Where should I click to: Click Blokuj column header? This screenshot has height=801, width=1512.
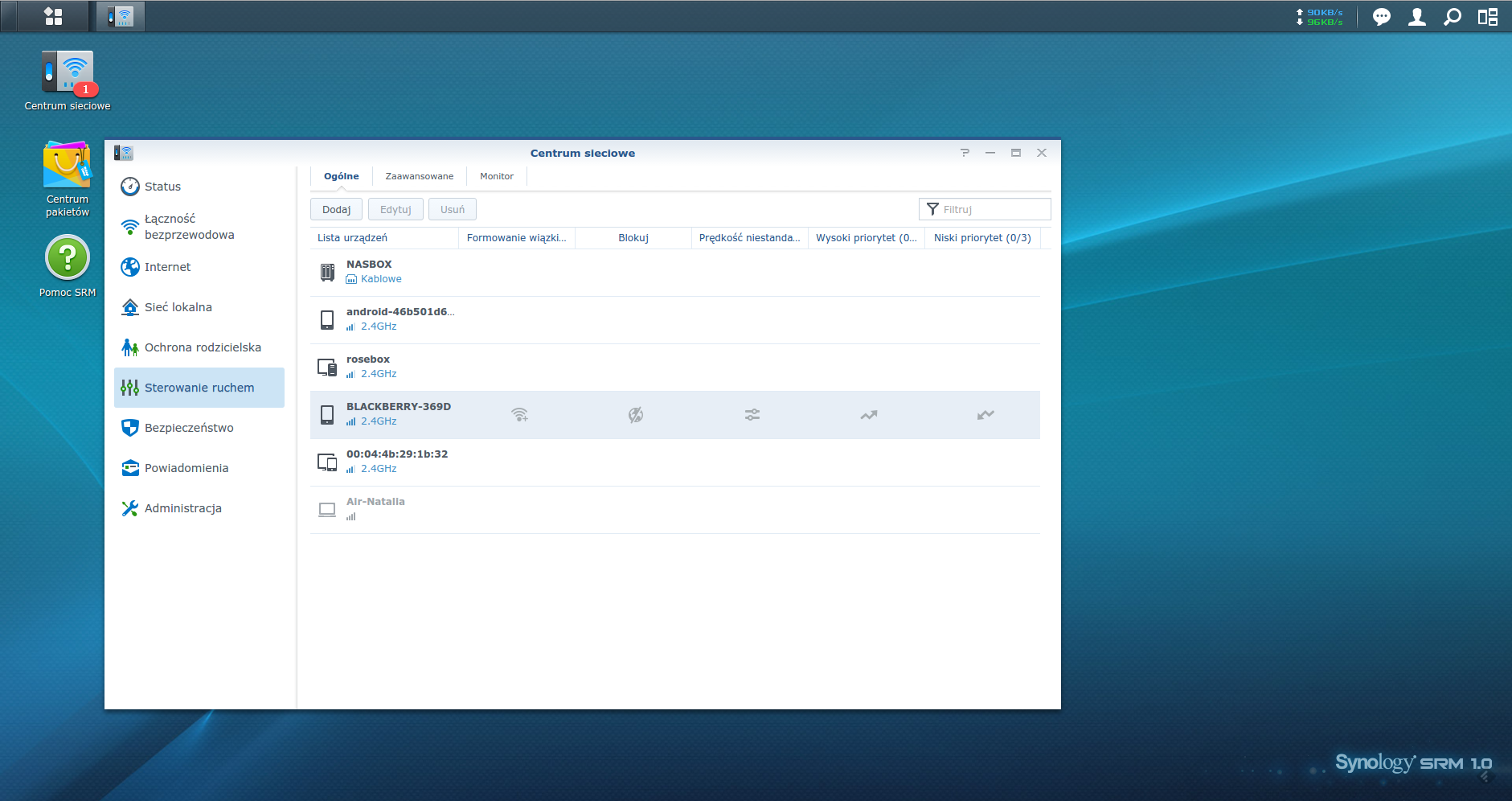click(x=633, y=238)
